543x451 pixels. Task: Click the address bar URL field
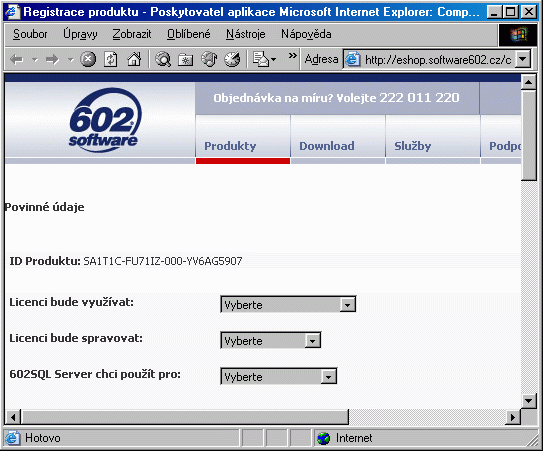(x=438, y=60)
